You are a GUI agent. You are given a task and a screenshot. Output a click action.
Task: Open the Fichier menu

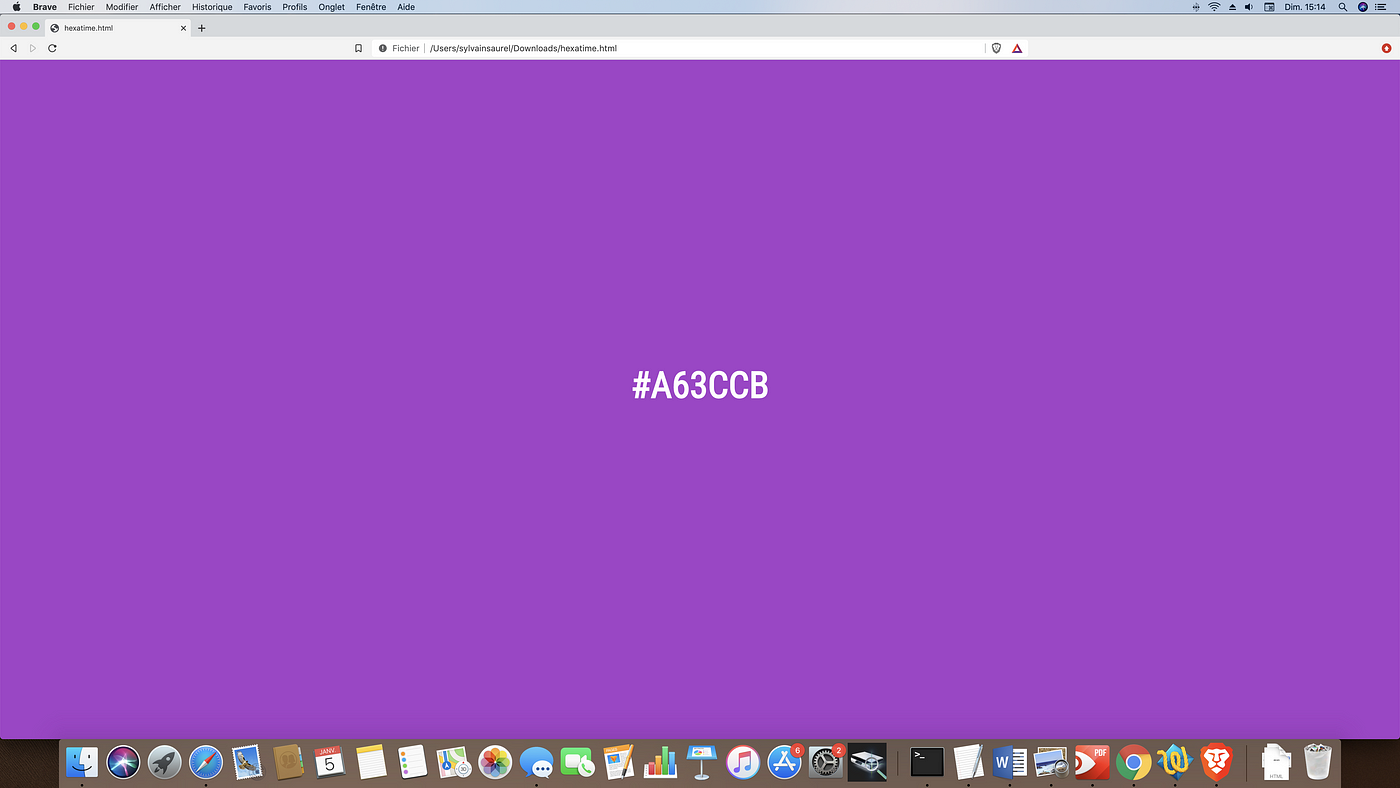click(x=81, y=7)
